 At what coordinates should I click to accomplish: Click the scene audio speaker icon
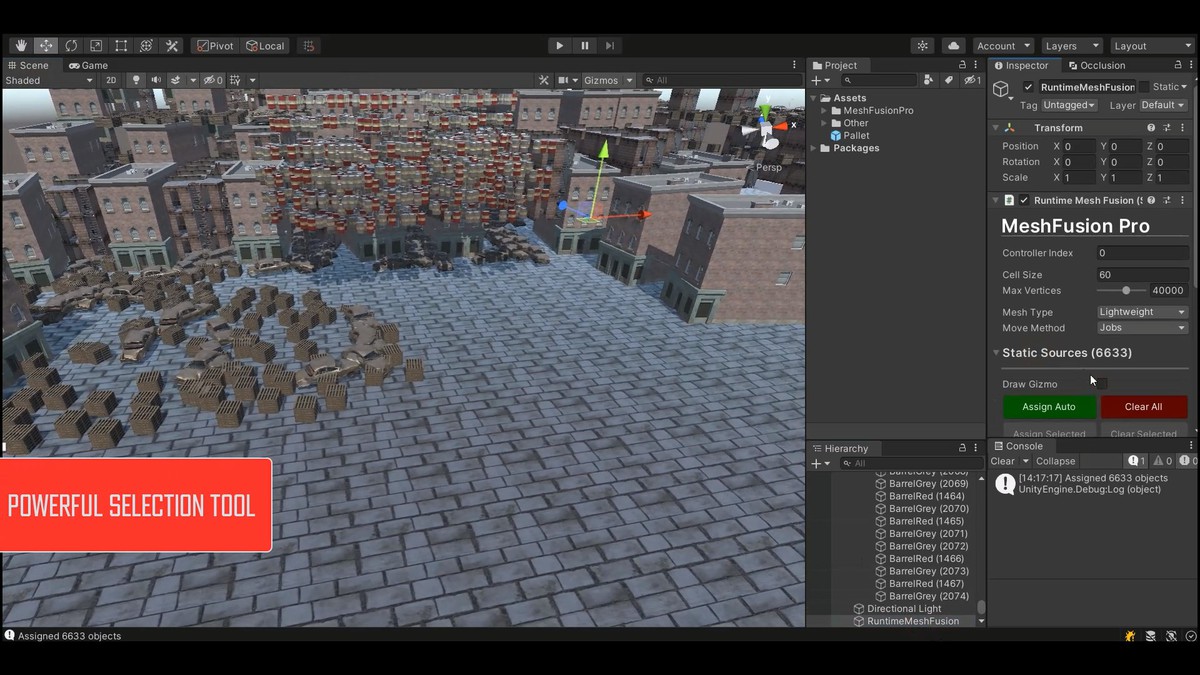(155, 80)
